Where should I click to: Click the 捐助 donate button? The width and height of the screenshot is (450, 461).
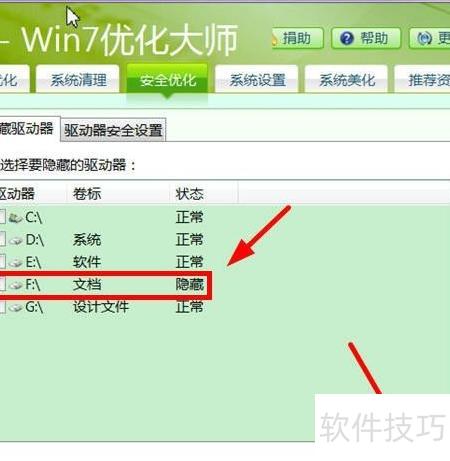point(297,38)
